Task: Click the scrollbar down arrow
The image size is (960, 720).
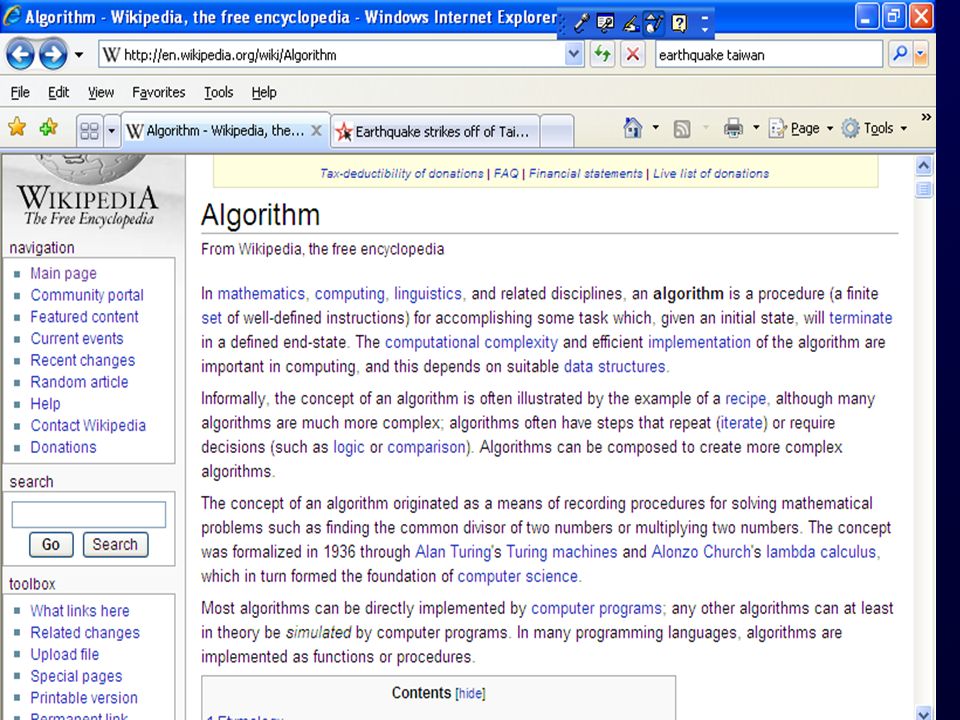Action: [x=924, y=712]
